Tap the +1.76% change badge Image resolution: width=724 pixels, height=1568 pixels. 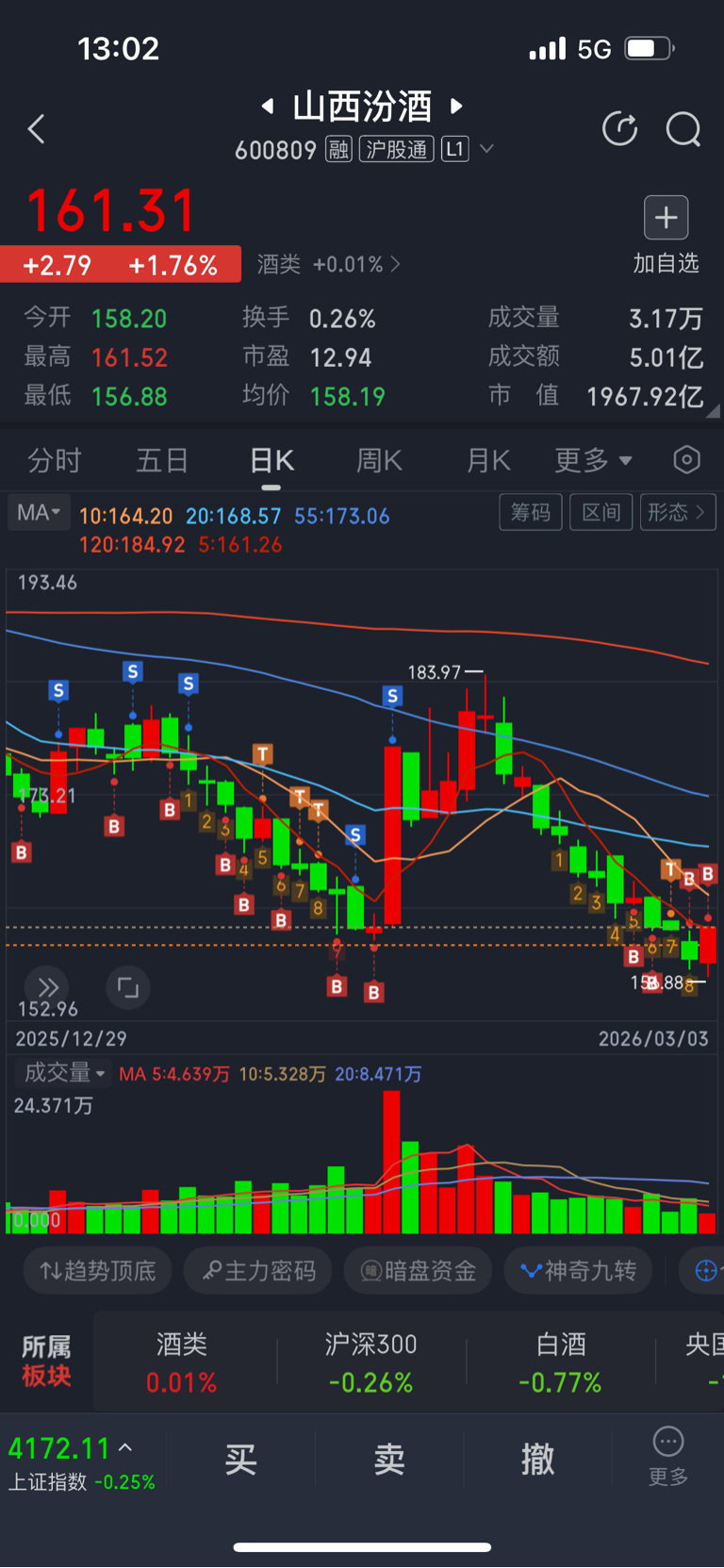click(x=173, y=265)
